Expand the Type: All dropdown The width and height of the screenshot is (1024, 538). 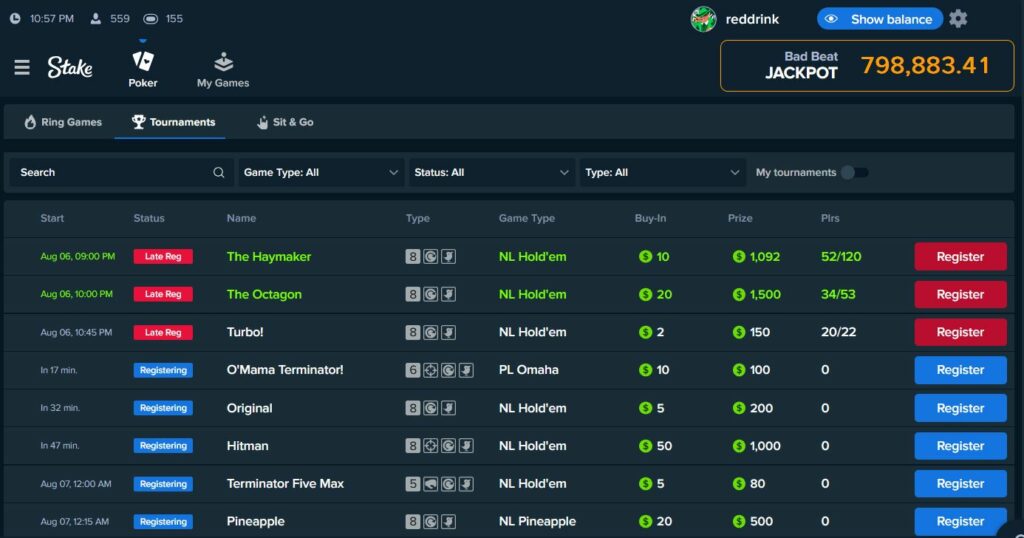click(662, 172)
